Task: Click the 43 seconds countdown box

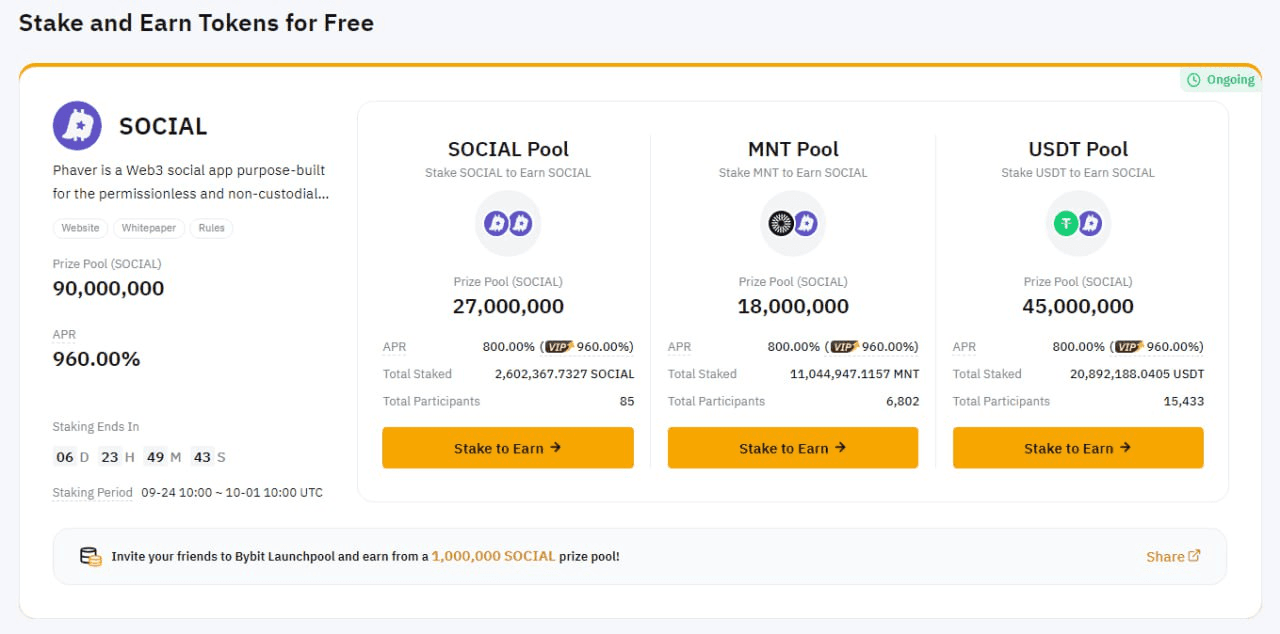Action: click(203, 457)
